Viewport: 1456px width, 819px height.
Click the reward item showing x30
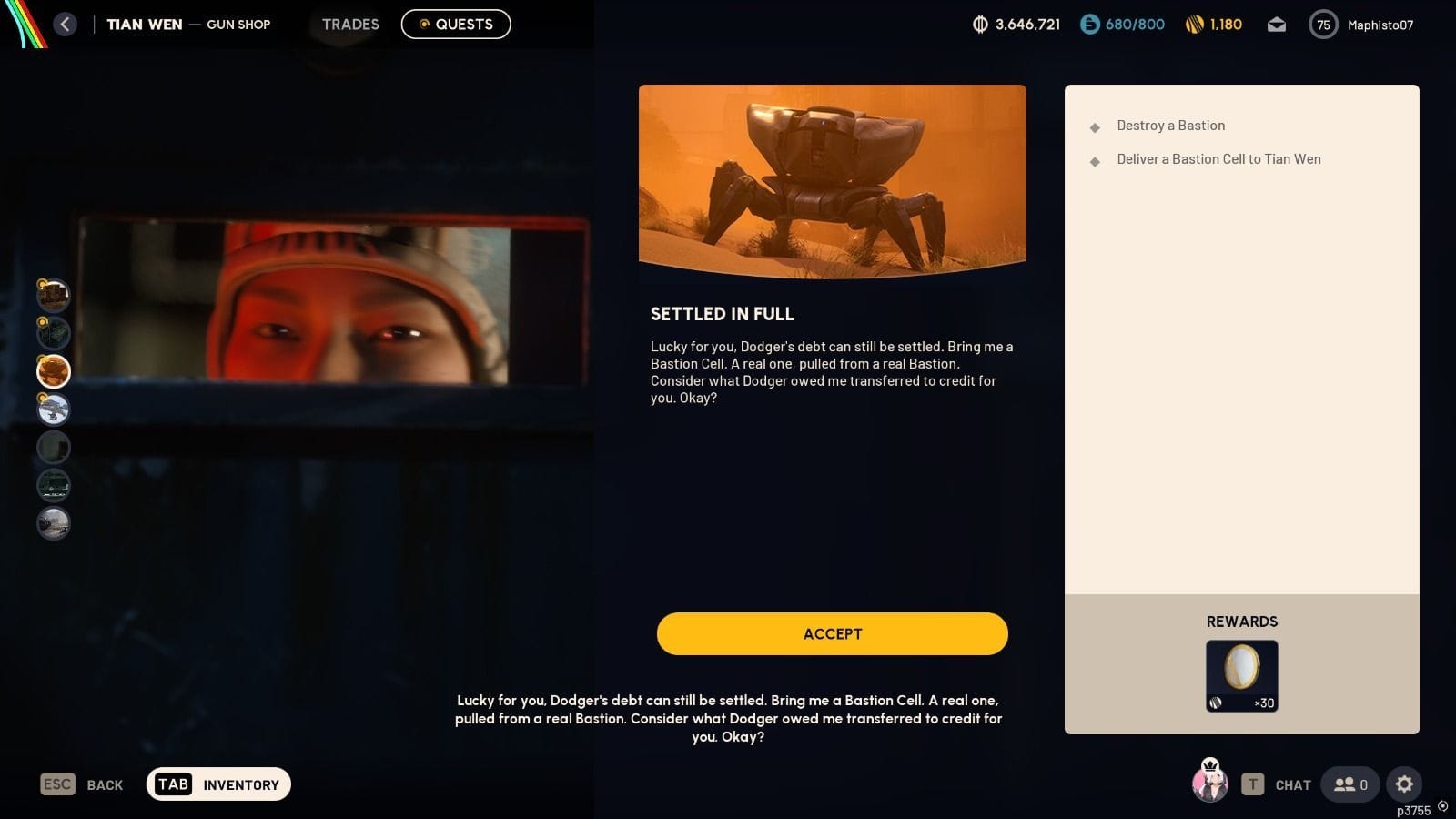point(1241,675)
